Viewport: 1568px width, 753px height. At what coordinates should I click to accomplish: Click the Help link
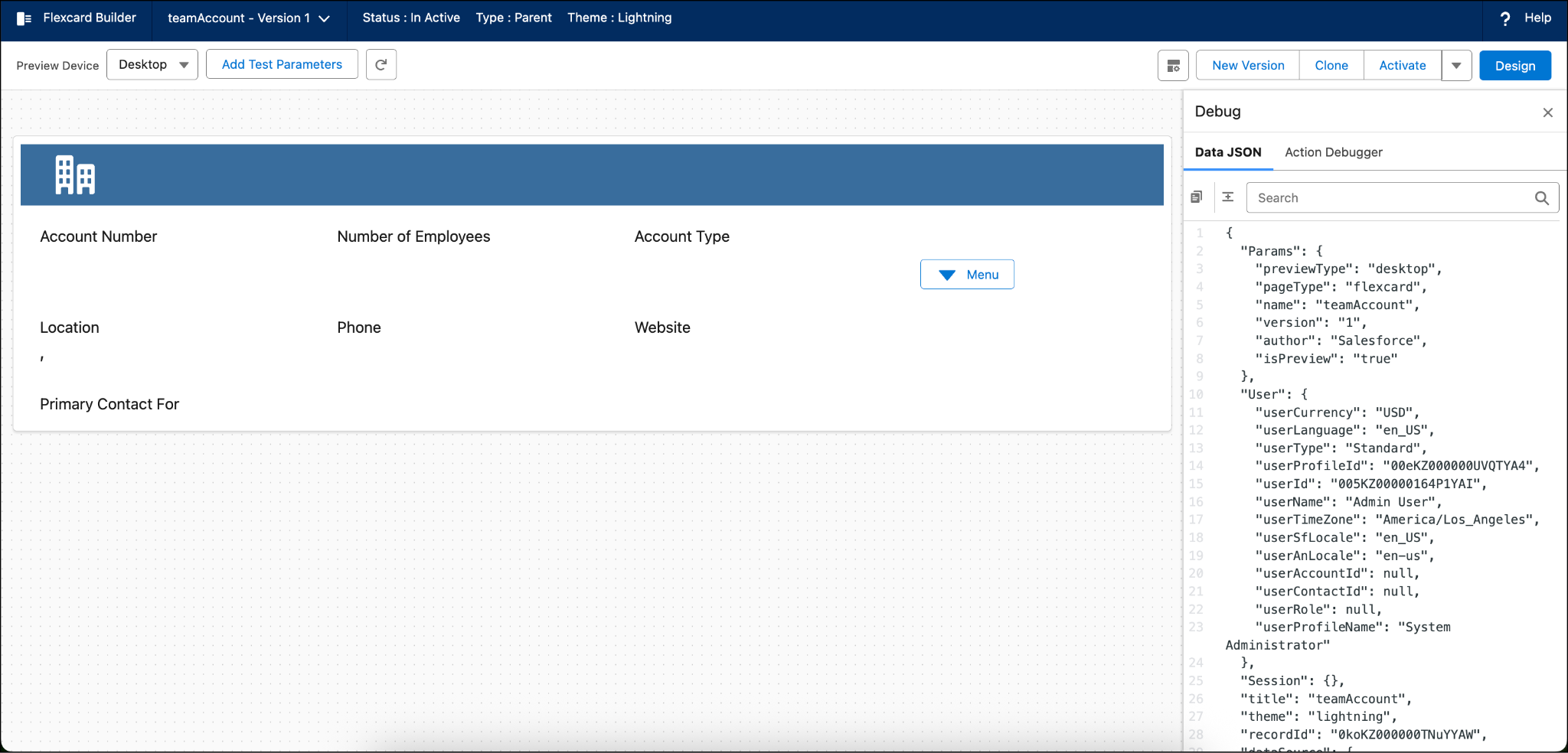tap(1537, 18)
